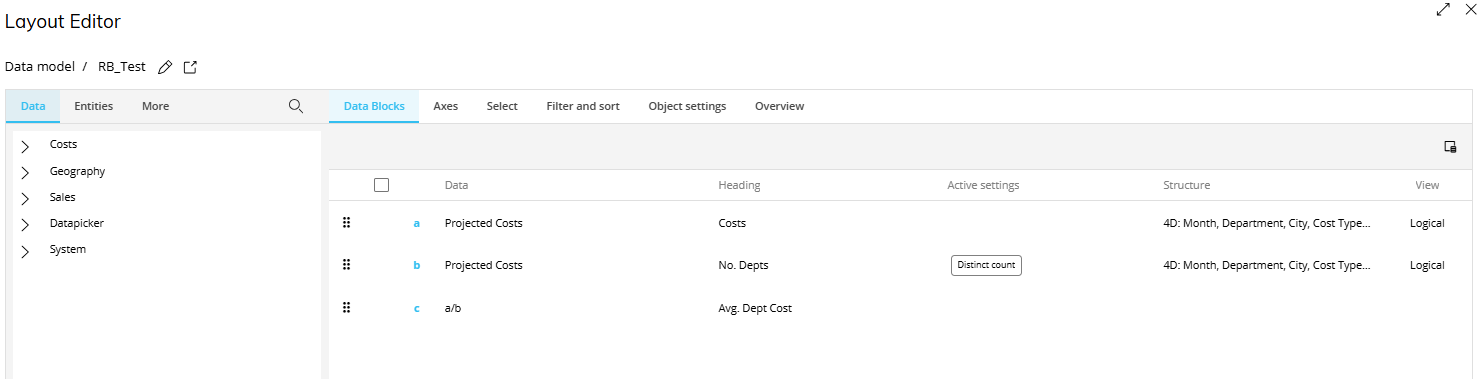This screenshot has height=379, width=1484.
Task: Click the Heading column header
Action: 739,185
